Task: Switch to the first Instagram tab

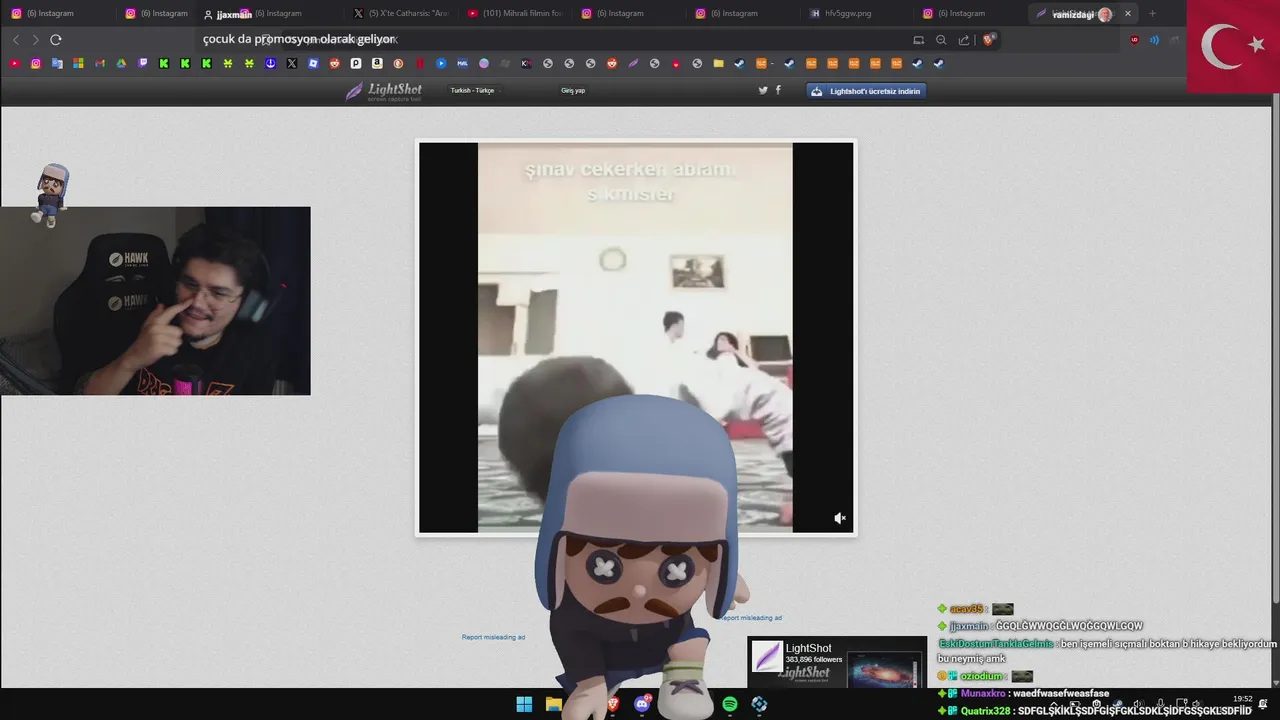Action: click(x=58, y=13)
